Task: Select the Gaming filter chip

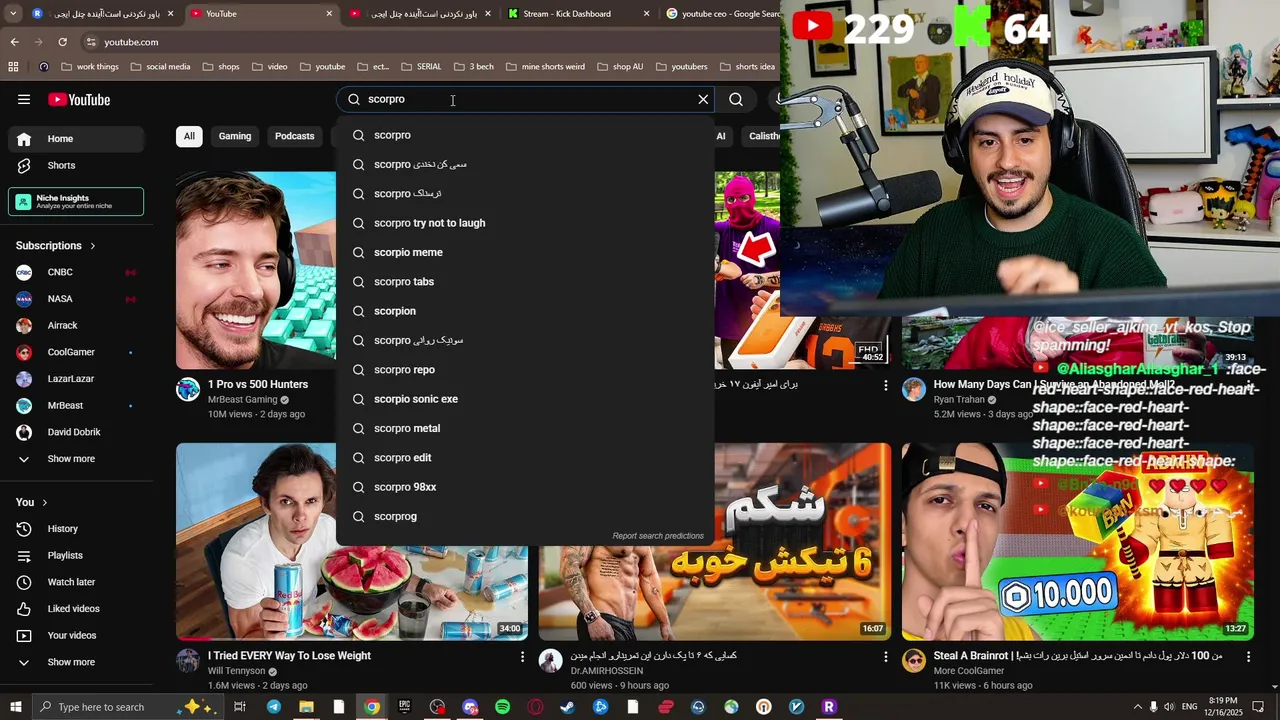Action: tap(235, 136)
